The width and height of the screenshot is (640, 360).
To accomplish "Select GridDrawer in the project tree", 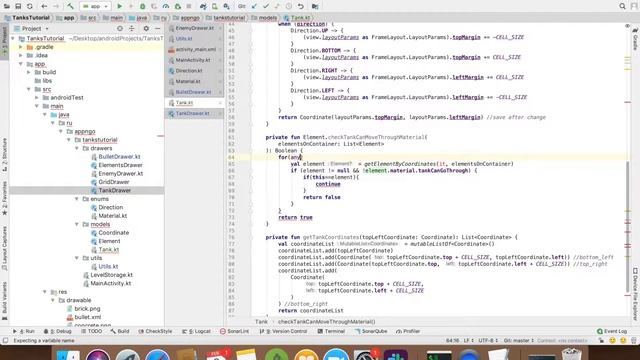I will click(x=113, y=182).
